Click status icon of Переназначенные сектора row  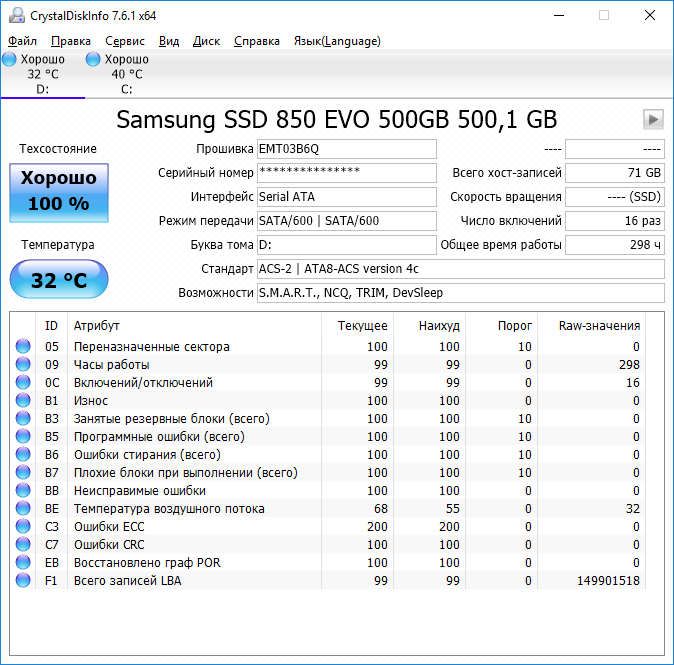click(23, 346)
